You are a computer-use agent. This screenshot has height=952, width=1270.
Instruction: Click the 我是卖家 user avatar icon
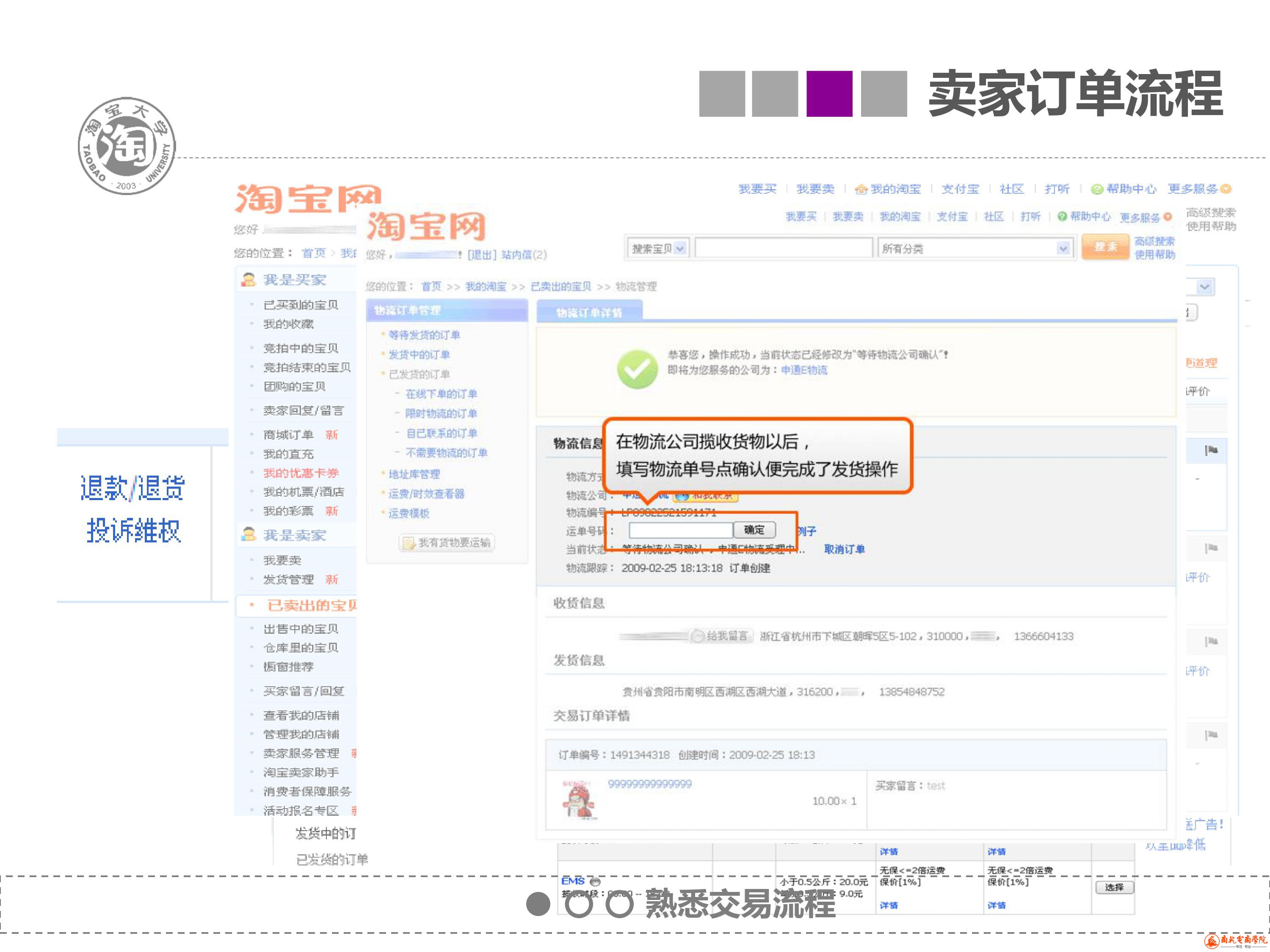[248, 535]
